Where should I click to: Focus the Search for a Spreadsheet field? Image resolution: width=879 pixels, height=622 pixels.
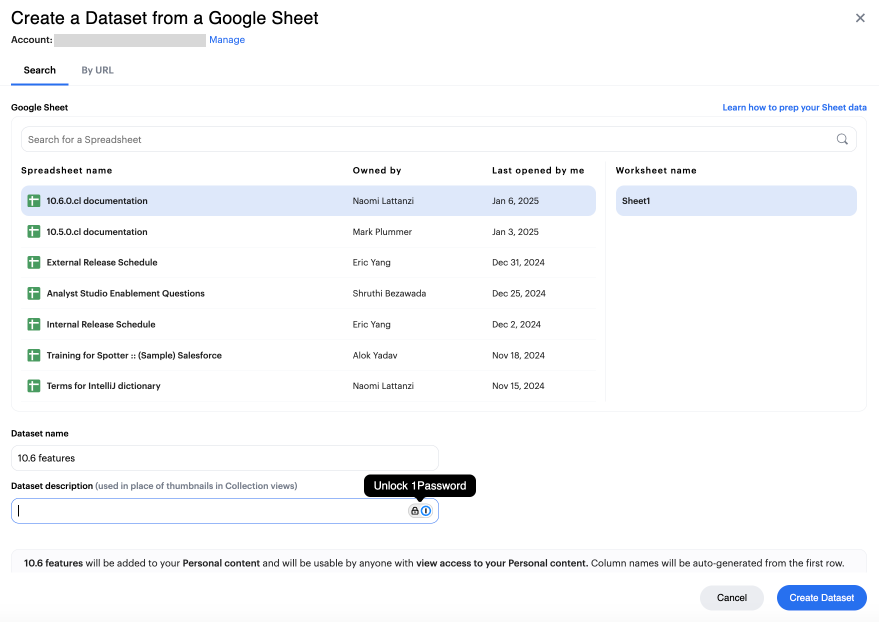pyautogui.click(x=430, y=139)
